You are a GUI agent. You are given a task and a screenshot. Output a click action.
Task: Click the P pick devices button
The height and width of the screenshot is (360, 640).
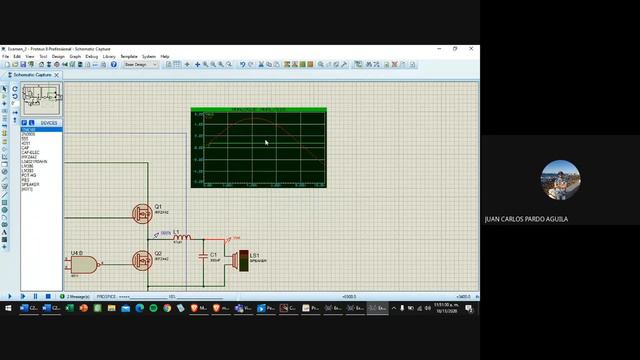pyautogui.click(x=24, y=123)
